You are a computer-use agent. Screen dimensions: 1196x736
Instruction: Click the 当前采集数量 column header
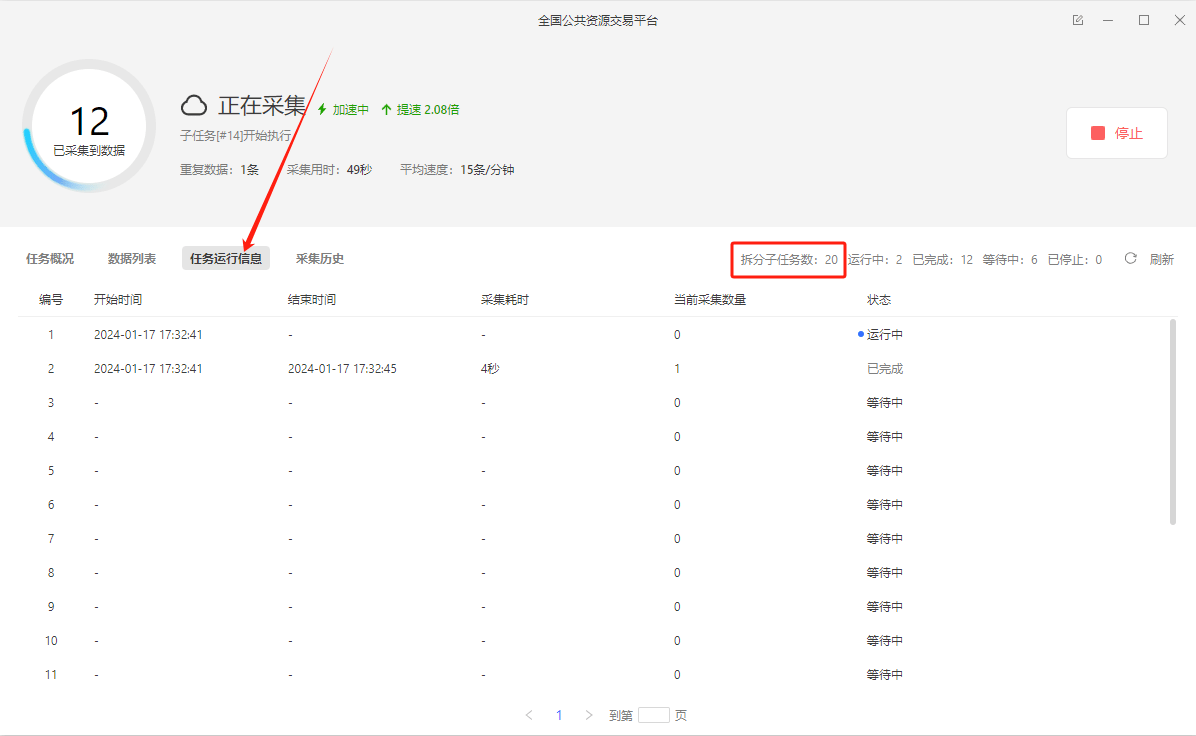pyautogui.click(x=709, y=300)
